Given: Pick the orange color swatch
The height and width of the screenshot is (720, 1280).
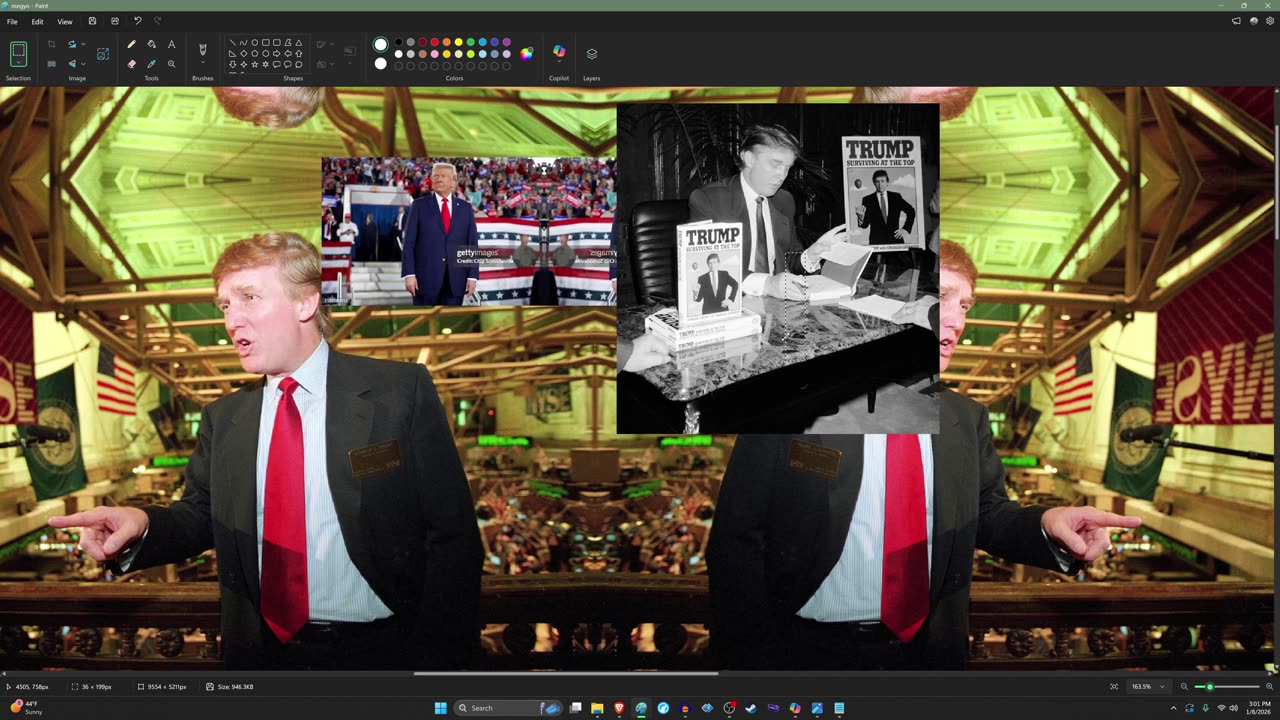Looking at the screenshot, I should [x=446, y=42].
